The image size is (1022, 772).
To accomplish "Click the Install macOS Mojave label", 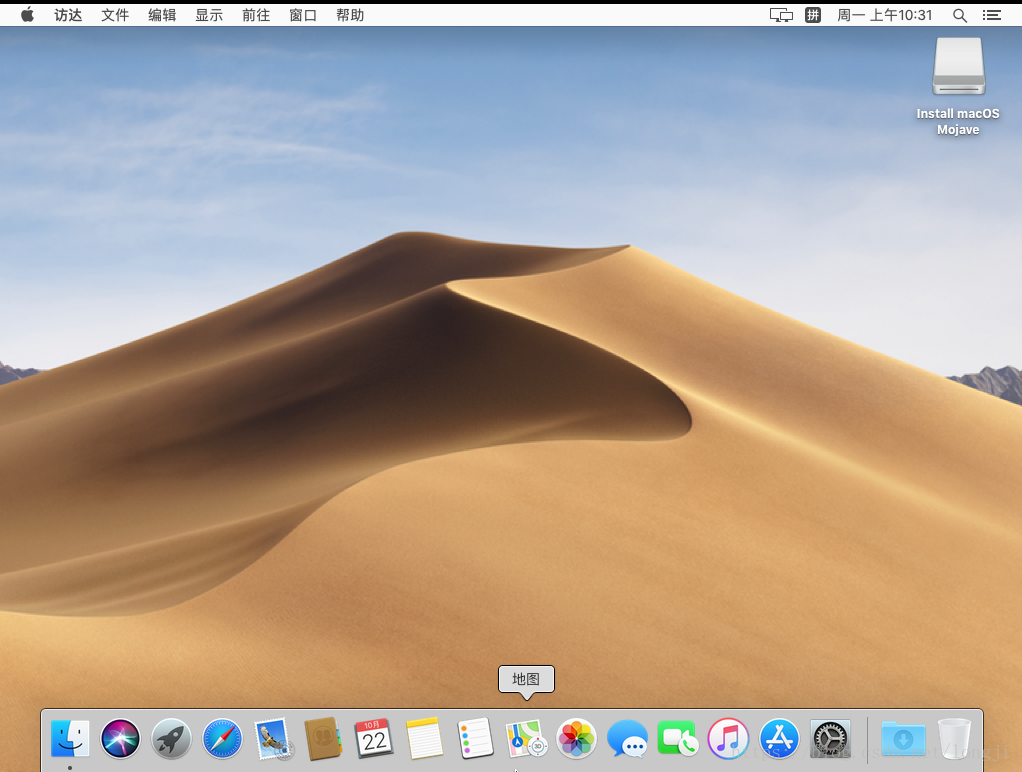I will 958,121.
